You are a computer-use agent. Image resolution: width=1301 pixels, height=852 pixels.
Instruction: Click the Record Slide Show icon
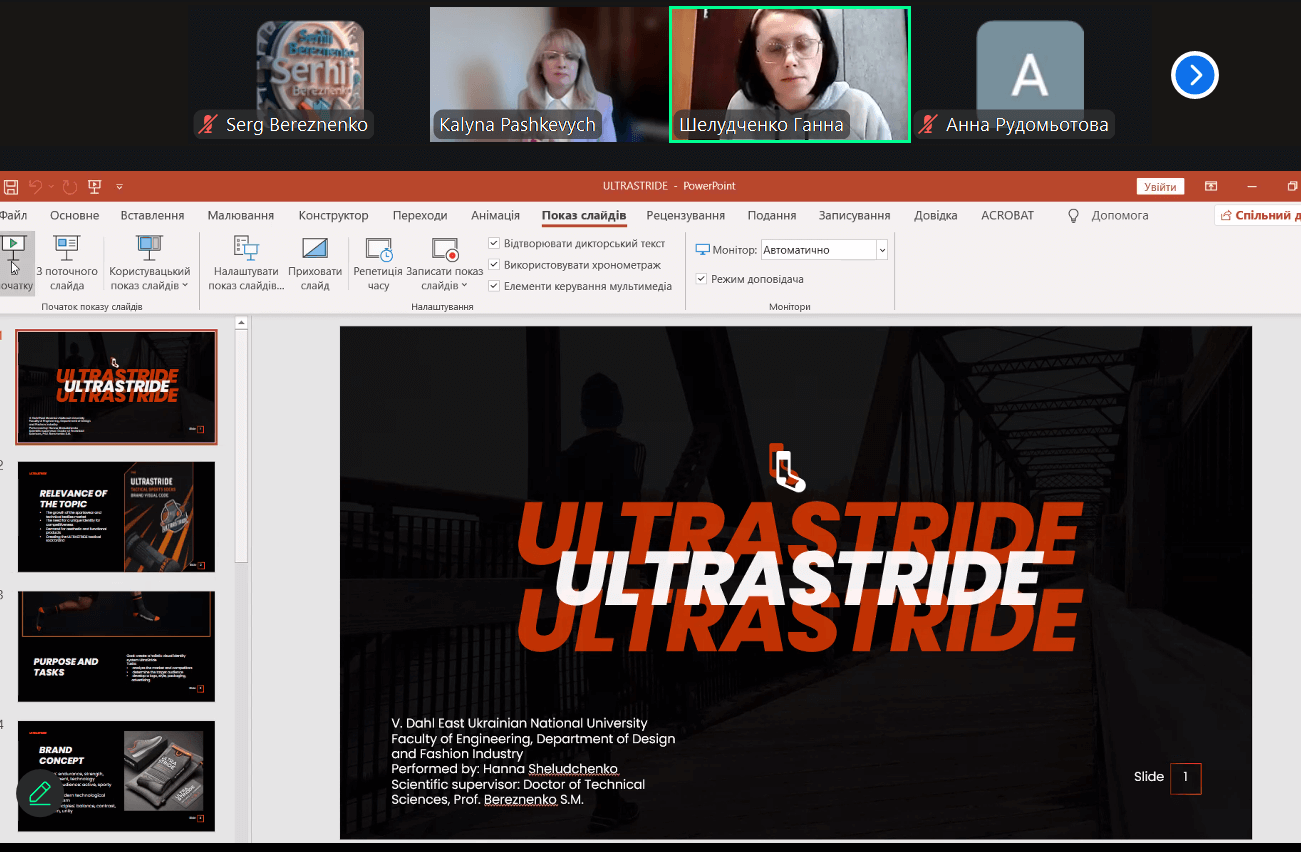click(445, 249)
